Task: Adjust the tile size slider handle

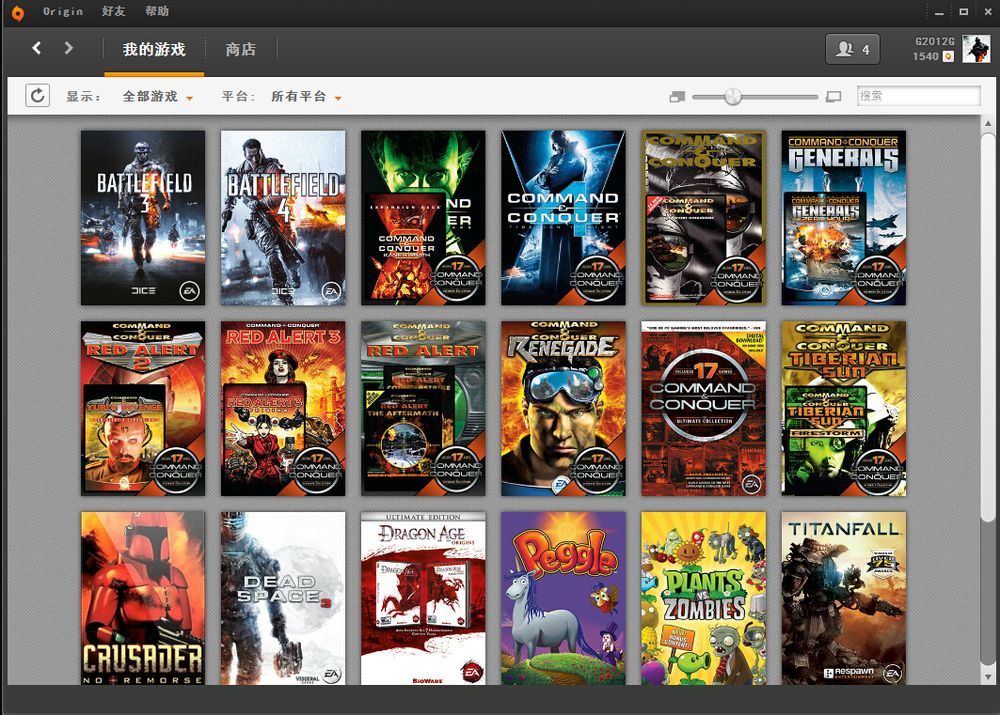Action: [733, 96]
